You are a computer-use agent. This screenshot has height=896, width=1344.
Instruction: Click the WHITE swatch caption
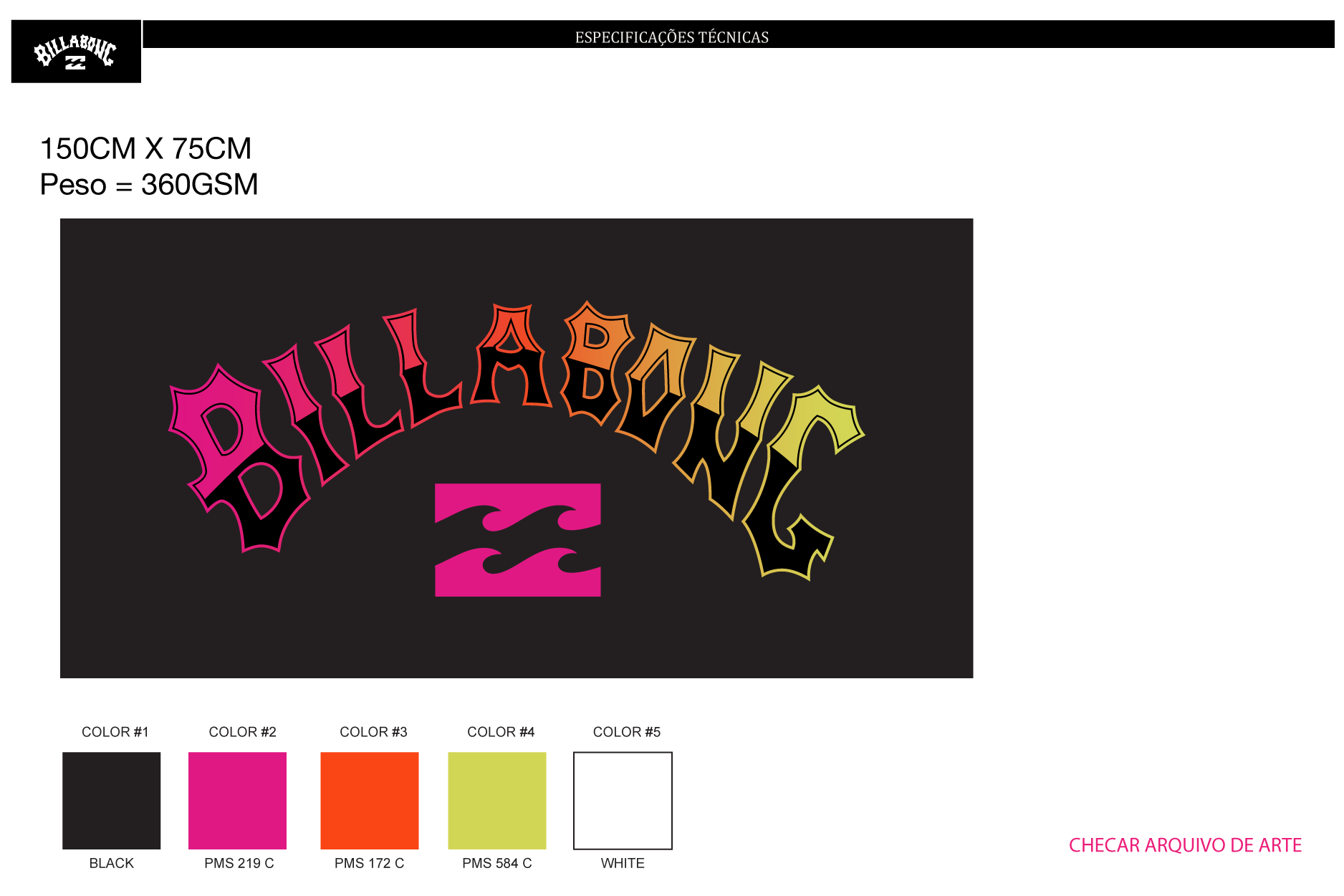click(623, 863)
